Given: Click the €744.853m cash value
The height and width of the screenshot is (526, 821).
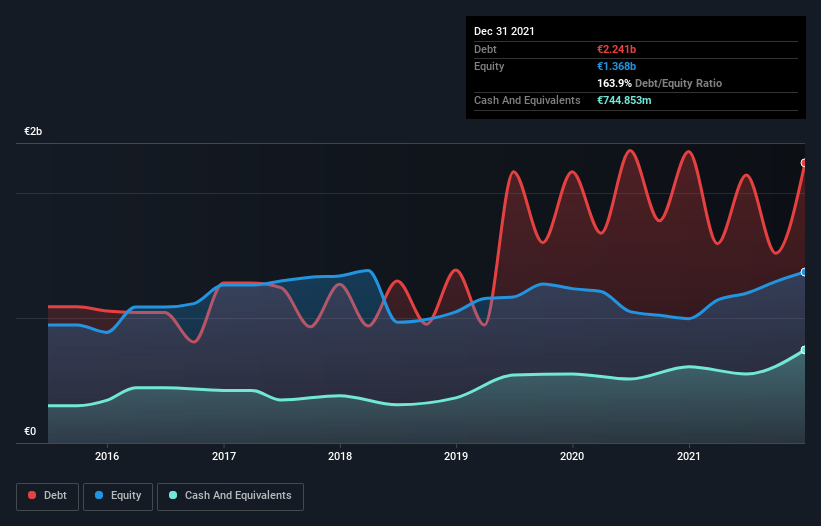Looking at the screenshot, I should pyautogui.click(x=624, y=100).
